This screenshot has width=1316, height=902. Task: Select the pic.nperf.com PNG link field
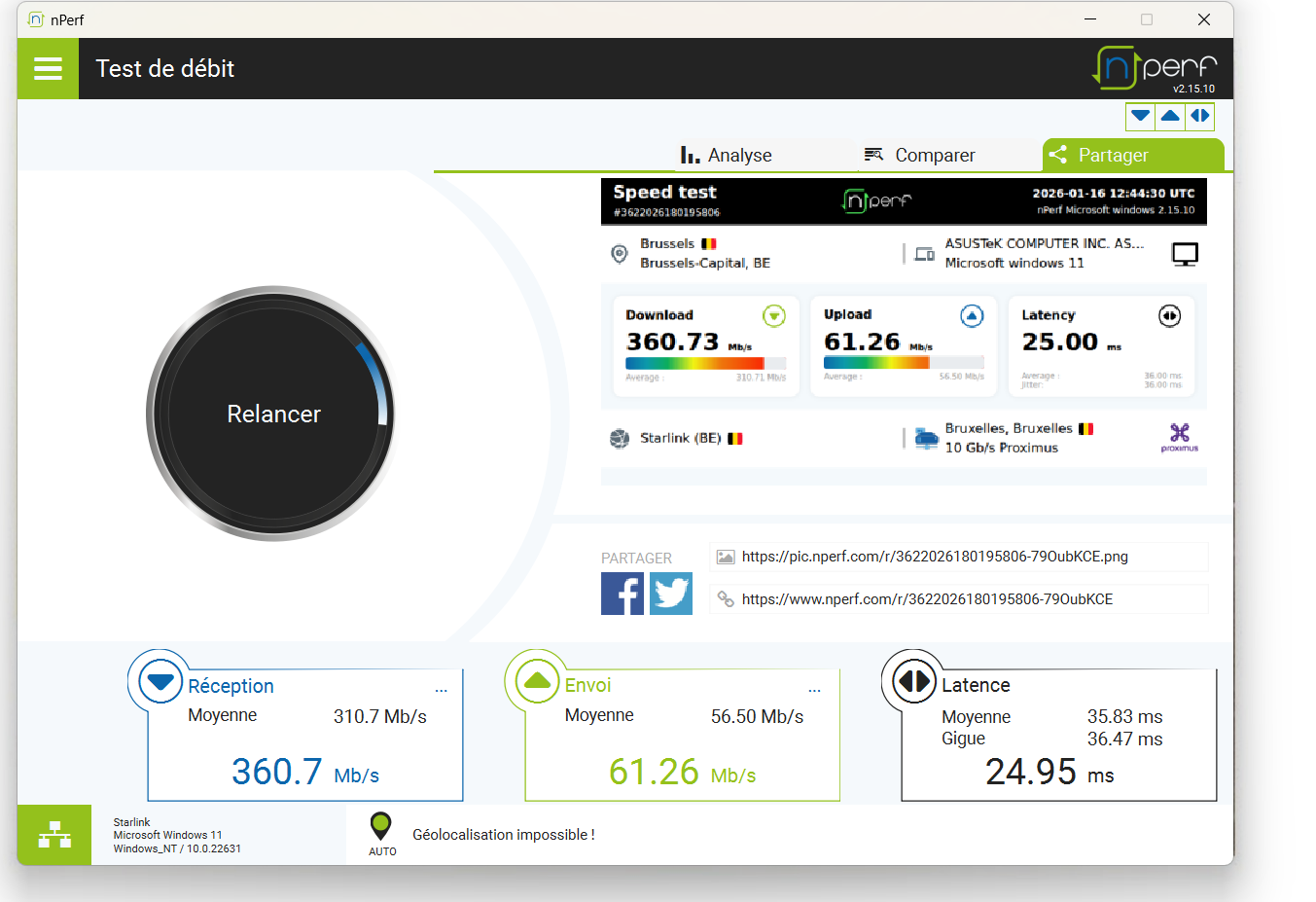959,557
